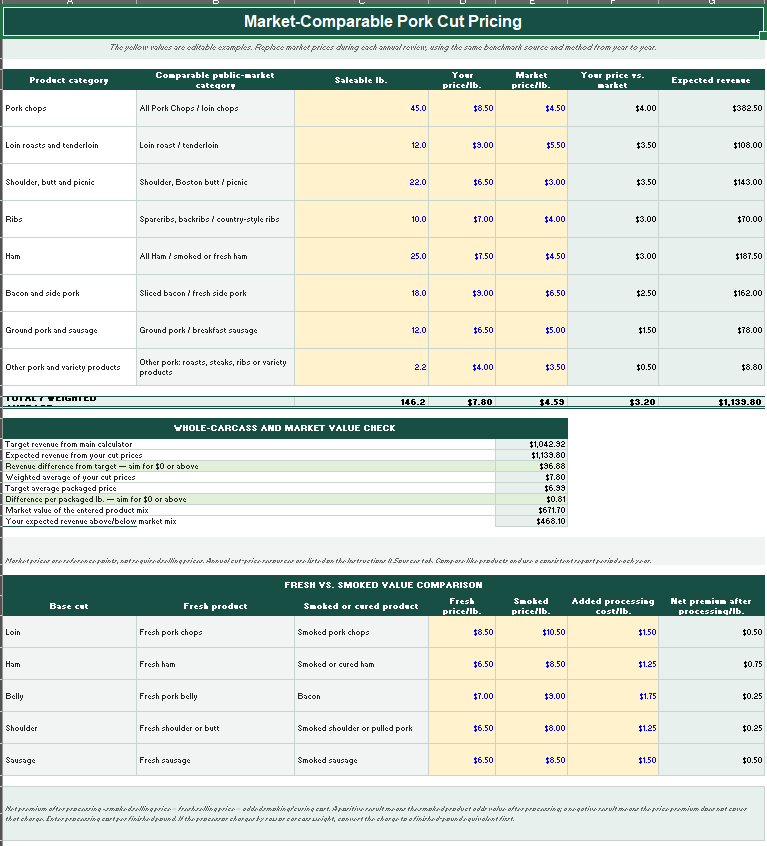Image resolution: width=767 pixels, height=846 pixels.
Task: Select Bacon saleable lb. value 18.0
Action: [361, 293]
